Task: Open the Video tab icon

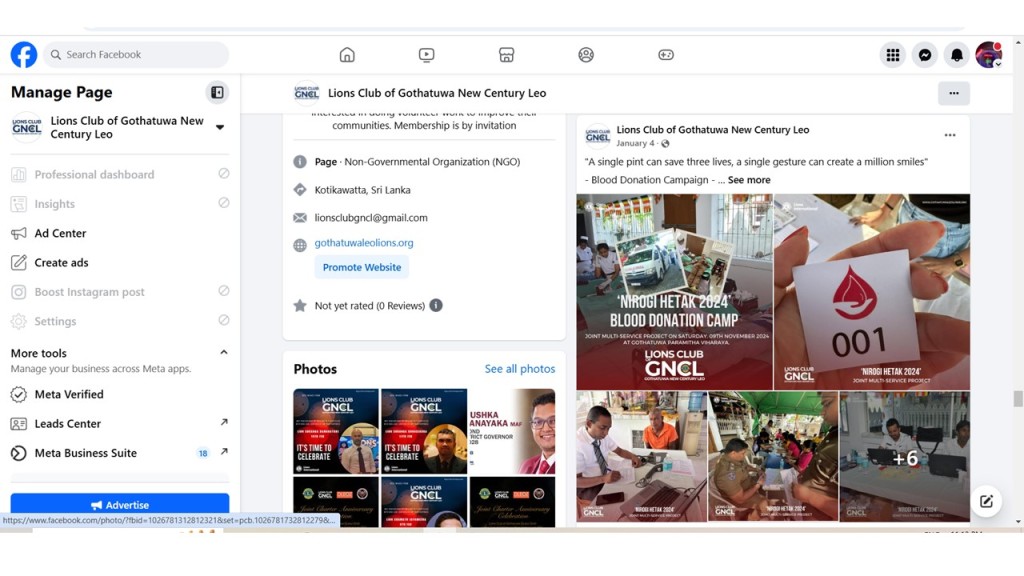Action: point(426,55)
